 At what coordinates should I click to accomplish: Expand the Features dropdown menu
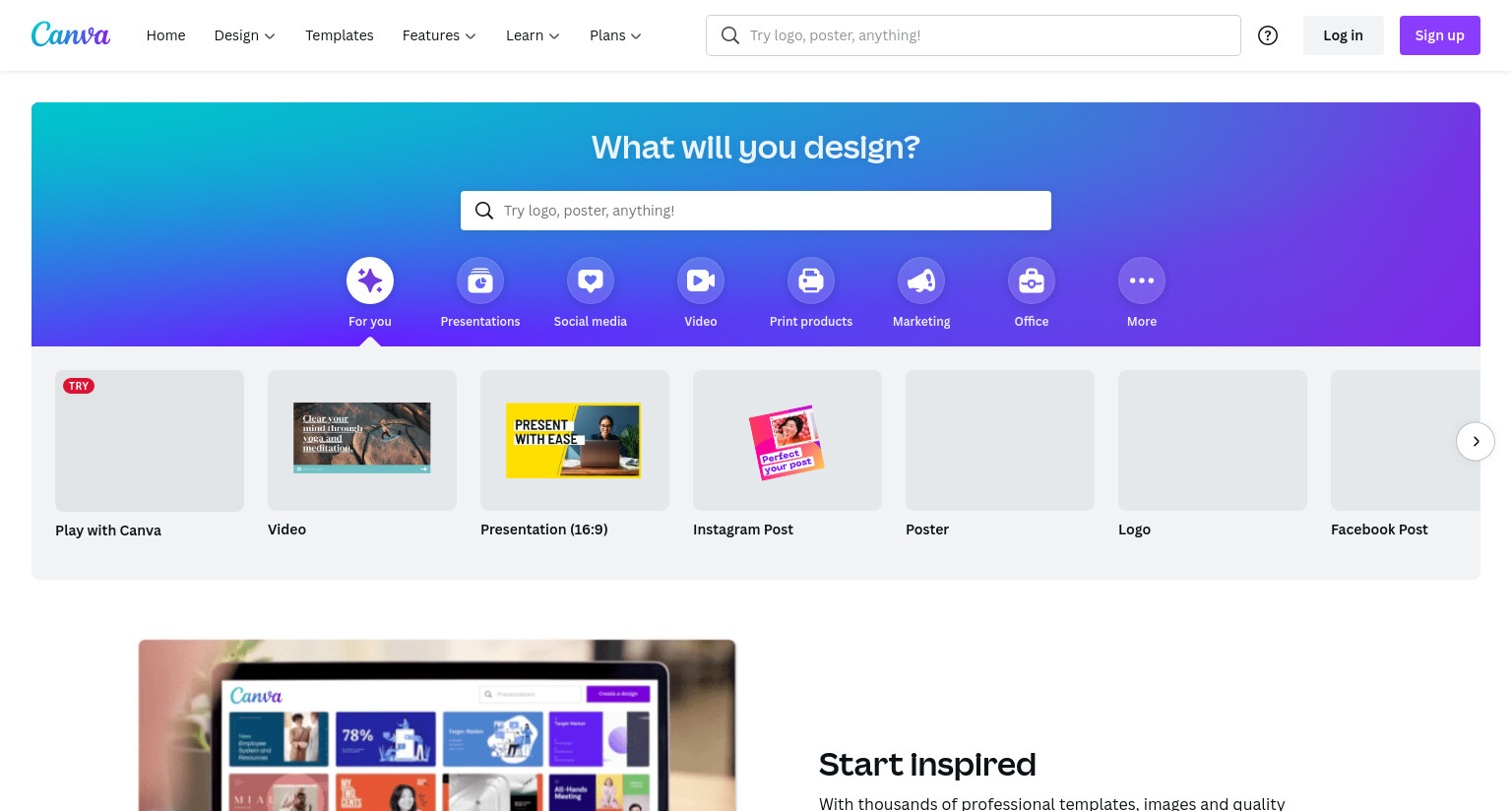[439, 35]
